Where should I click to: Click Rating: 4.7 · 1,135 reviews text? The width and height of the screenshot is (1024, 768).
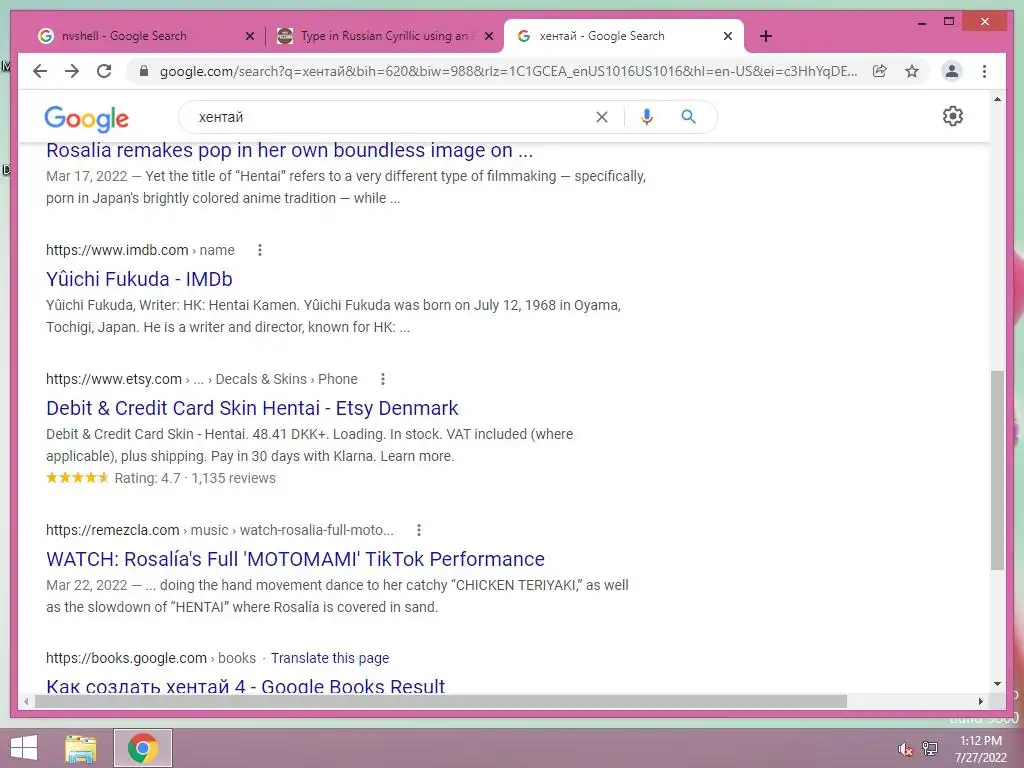(x=195, y=478)
